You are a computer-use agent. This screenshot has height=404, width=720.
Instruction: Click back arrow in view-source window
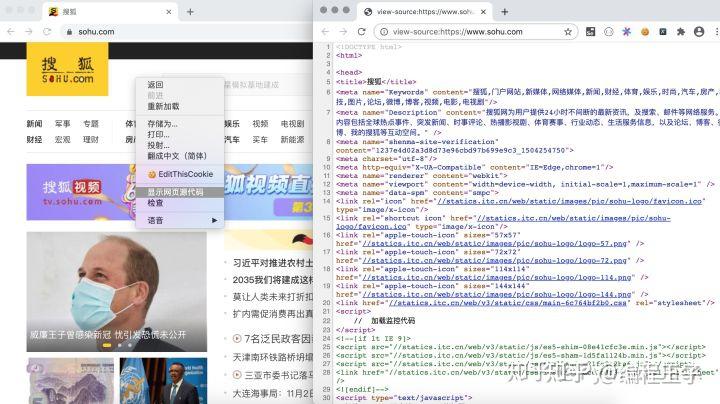pos(325,32)
